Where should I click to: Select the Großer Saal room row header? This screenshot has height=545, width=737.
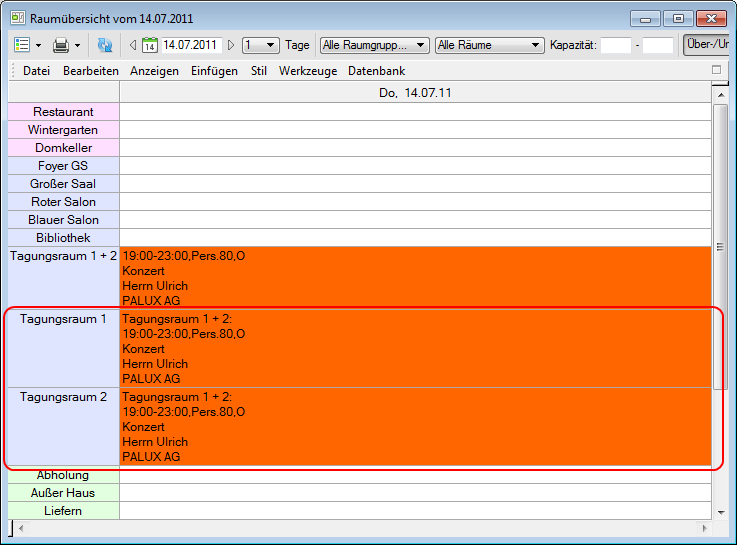pos(63,184)
